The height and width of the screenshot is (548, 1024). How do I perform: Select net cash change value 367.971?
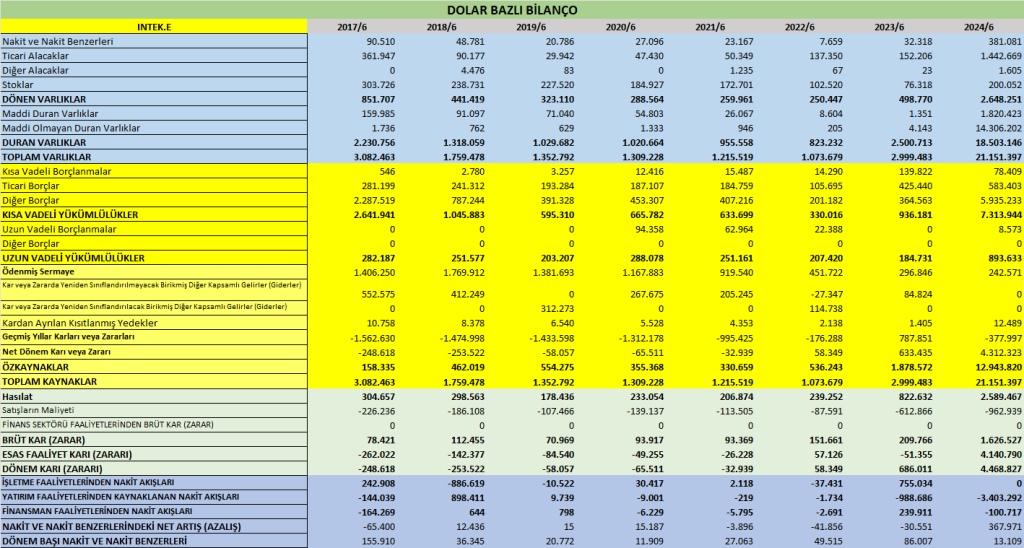coord(1006,526)
